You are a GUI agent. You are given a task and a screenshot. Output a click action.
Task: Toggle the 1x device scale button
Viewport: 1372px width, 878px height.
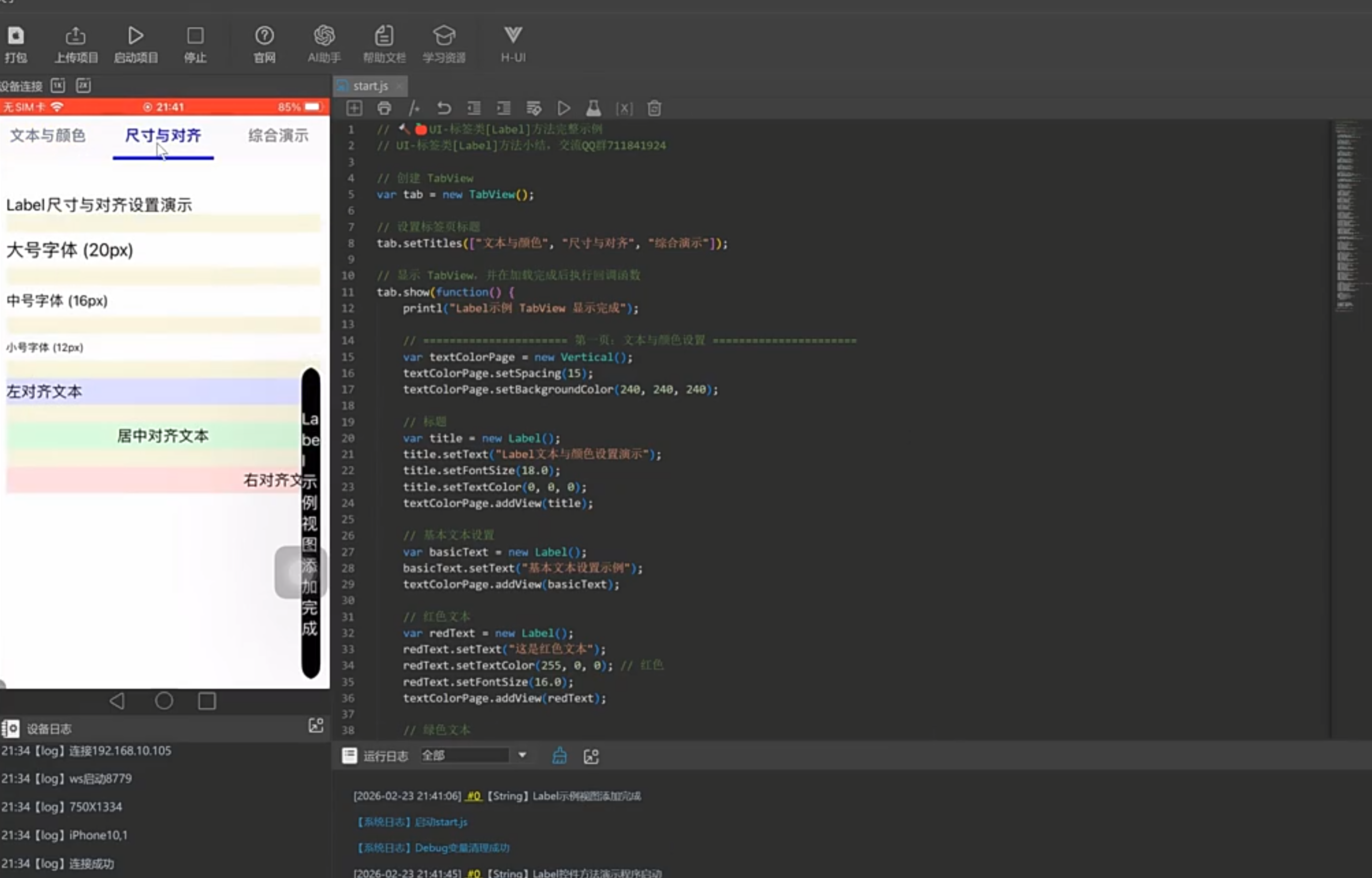[58, 86]
